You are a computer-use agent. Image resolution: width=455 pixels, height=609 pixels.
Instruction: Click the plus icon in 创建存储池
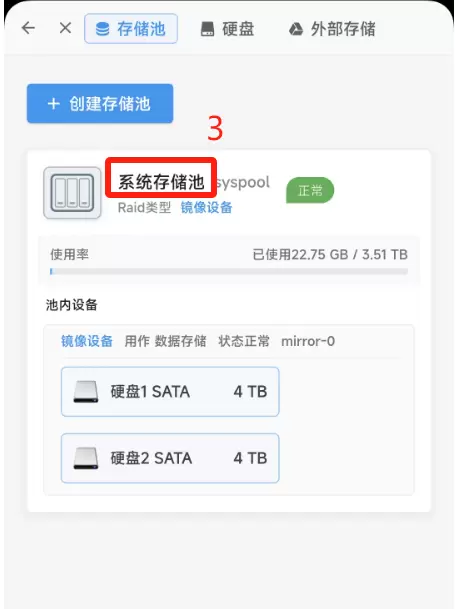(x=54, y=104)
